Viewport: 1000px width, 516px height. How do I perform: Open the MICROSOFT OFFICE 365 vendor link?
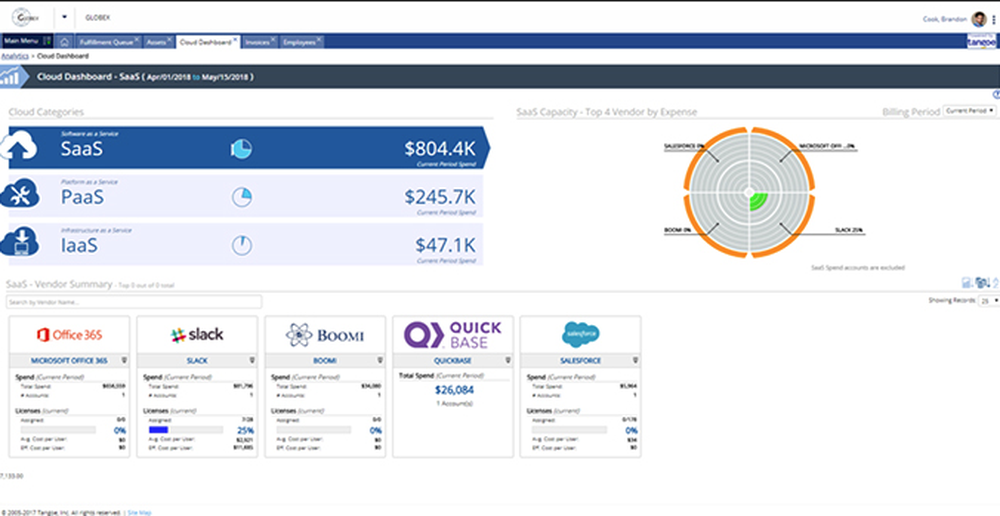click(x=69, y=360)
